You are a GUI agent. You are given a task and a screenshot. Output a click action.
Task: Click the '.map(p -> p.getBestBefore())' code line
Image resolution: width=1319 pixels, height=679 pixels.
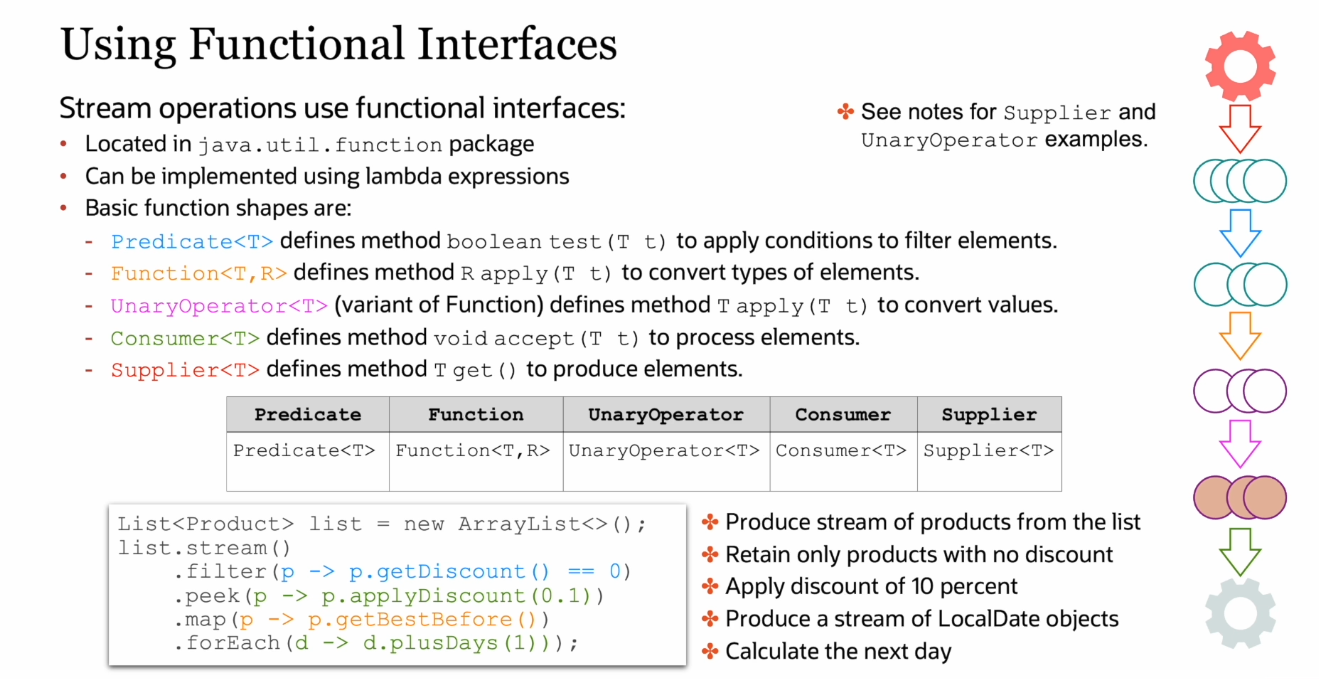tap(362, 619)
